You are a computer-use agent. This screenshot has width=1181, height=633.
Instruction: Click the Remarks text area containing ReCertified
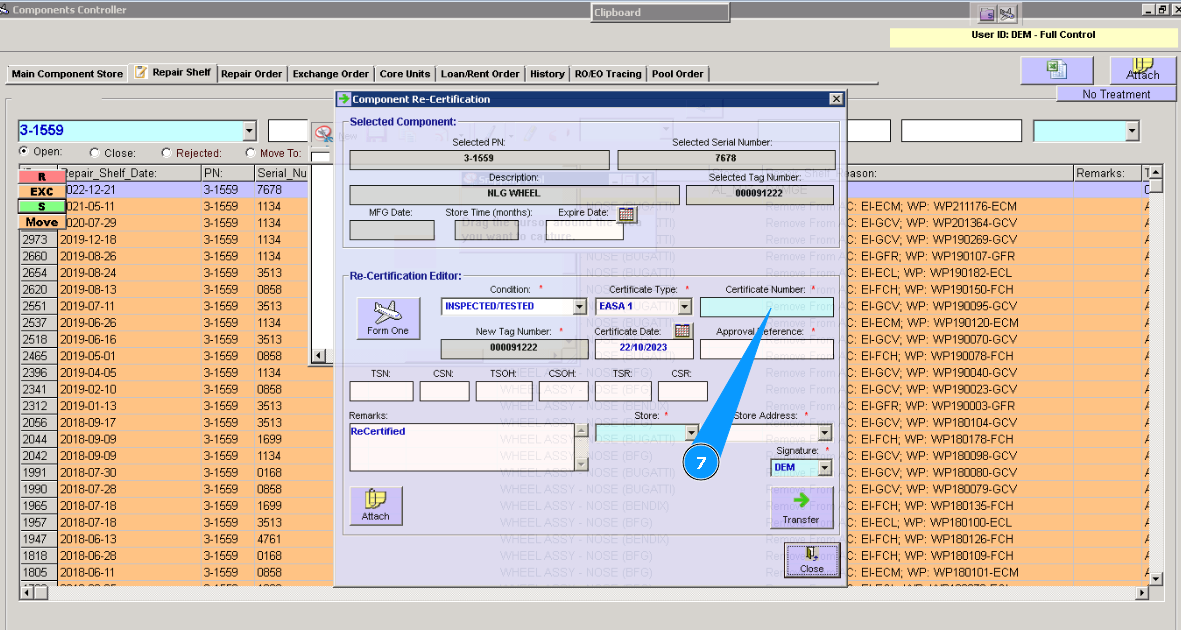coord(462,448)
